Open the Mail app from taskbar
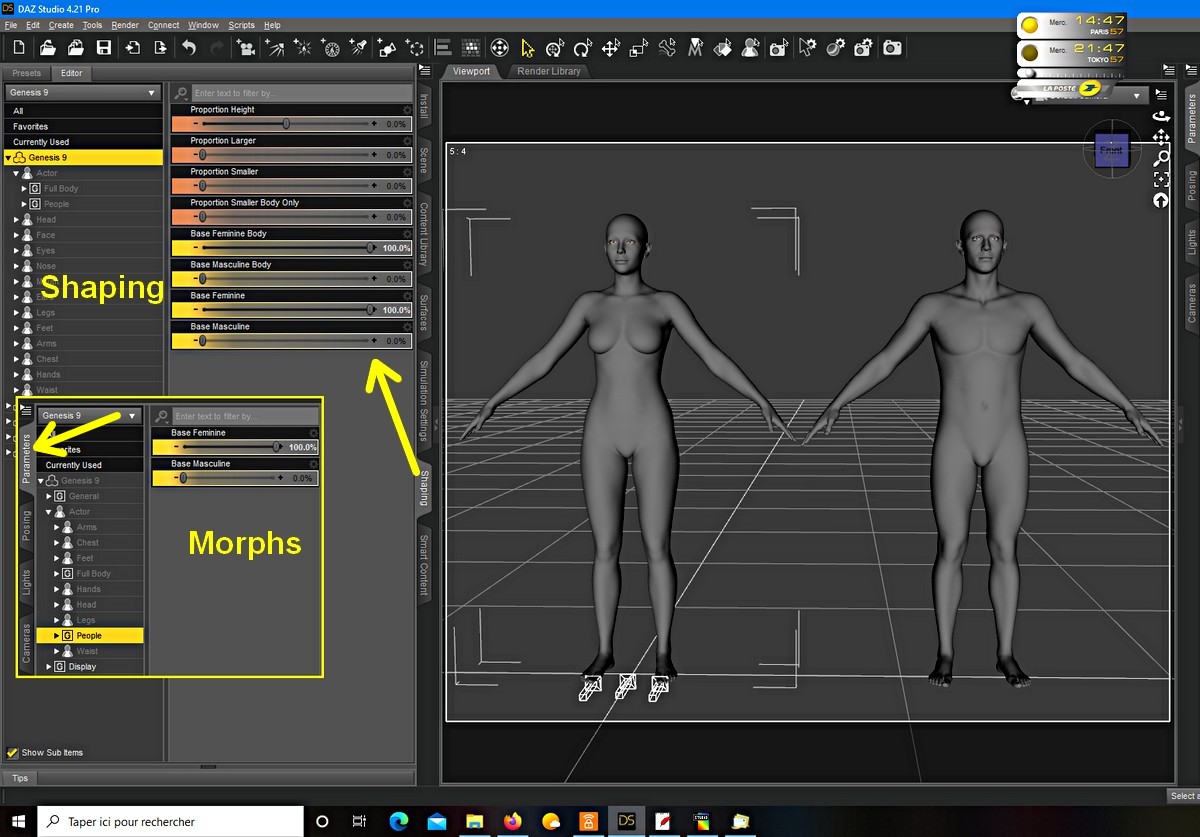Image resolution: width=1200 pixels, height=837 pixels. point(436,822)
